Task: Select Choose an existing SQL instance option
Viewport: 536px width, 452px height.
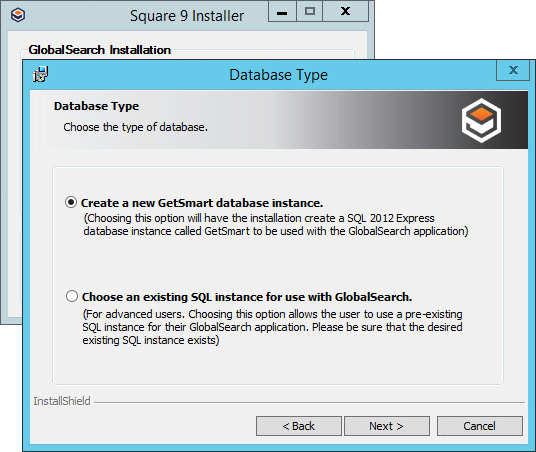Action: coord(72,296)
